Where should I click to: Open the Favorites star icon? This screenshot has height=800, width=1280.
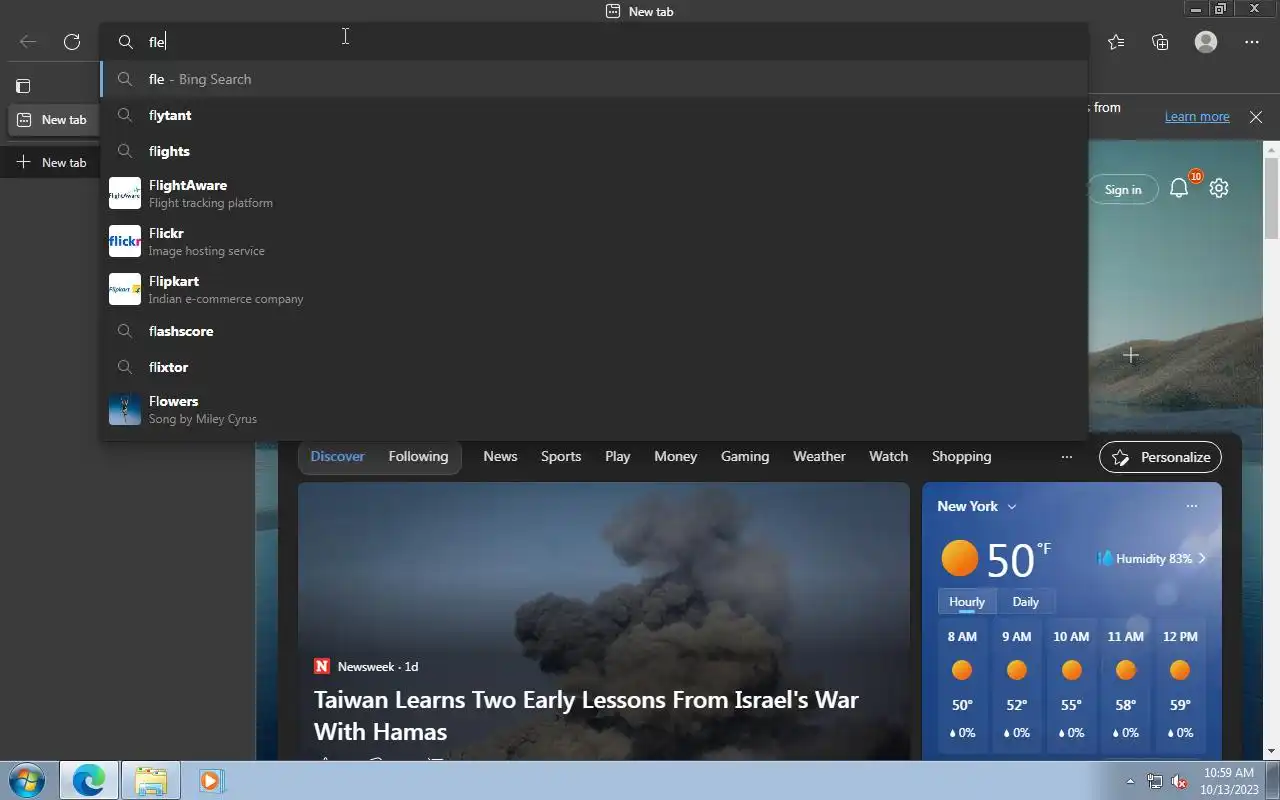click(1116, 42)
